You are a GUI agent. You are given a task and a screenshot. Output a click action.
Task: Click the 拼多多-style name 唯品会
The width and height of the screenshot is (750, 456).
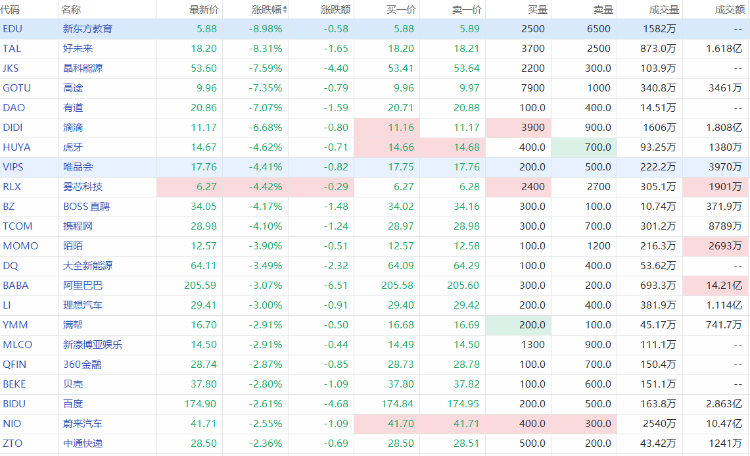(x=76, y=167)
